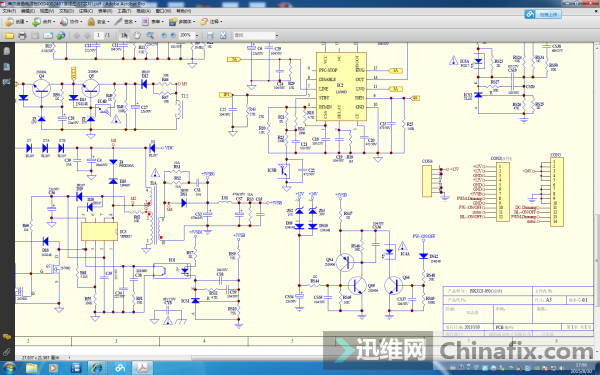Open the Comments panel in sidebar
Screen dimensions: 600x375
(x=7, y=337)
